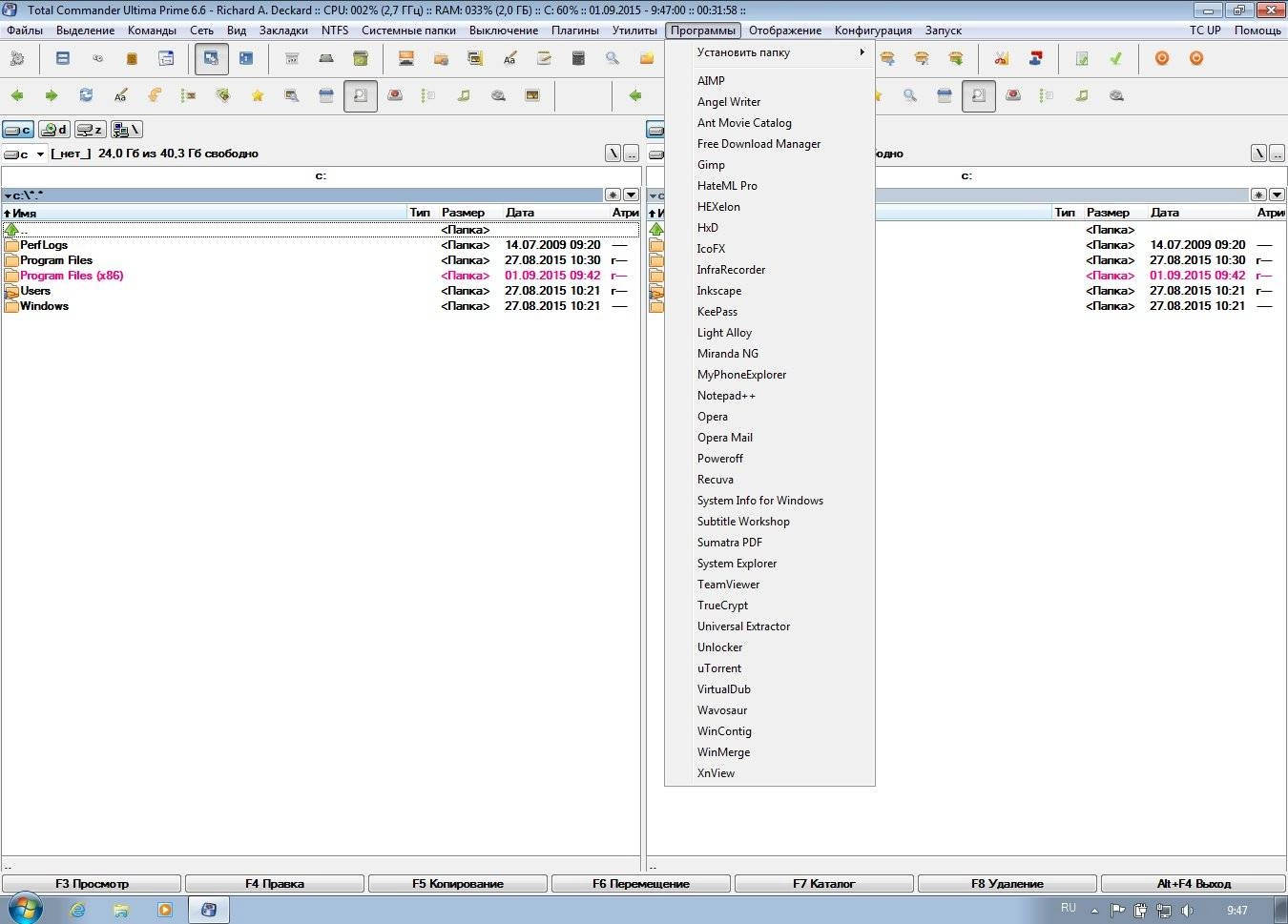The image size is (1288, 924).
Task: Click the green forward arrow icon
Action: point(52,95)
